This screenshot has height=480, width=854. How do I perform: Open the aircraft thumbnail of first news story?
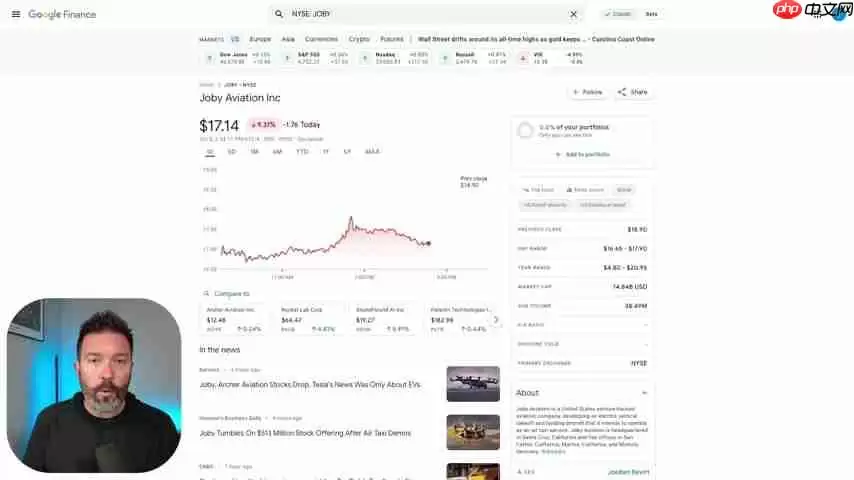473,384
